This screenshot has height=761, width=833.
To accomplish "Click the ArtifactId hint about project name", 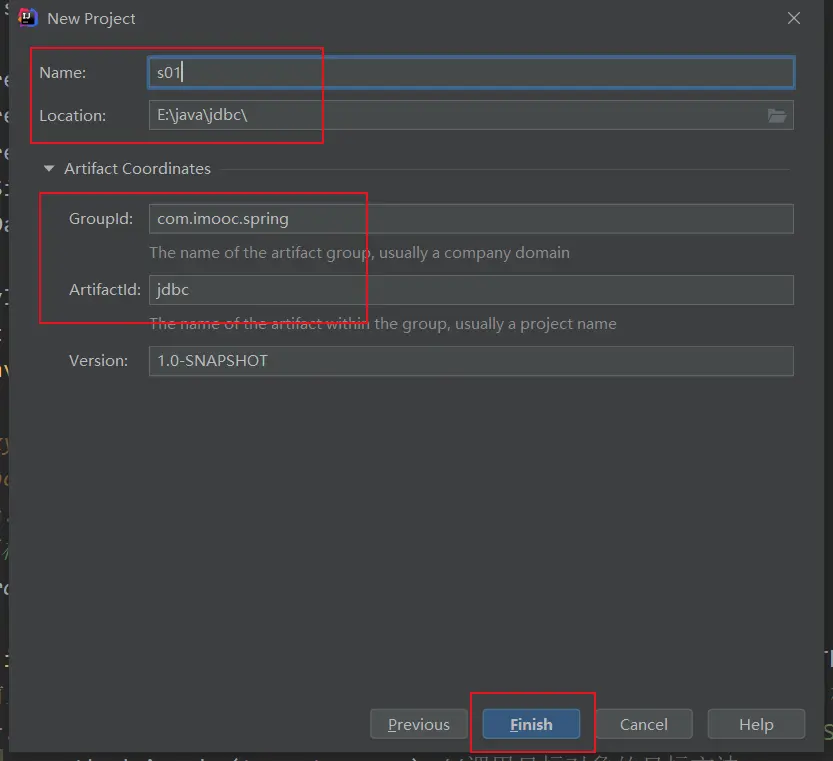I will [x=383, y=324].
